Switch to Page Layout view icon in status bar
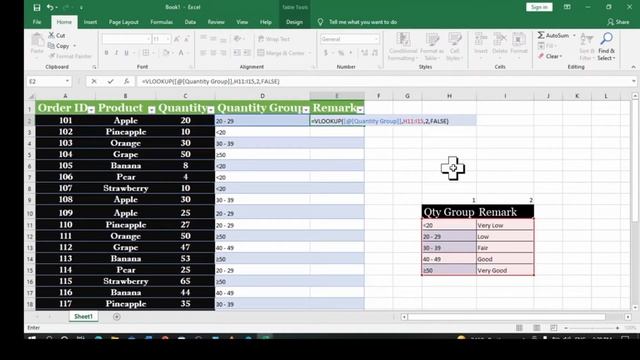Screen dimensions: 640x360 [536, 328]
